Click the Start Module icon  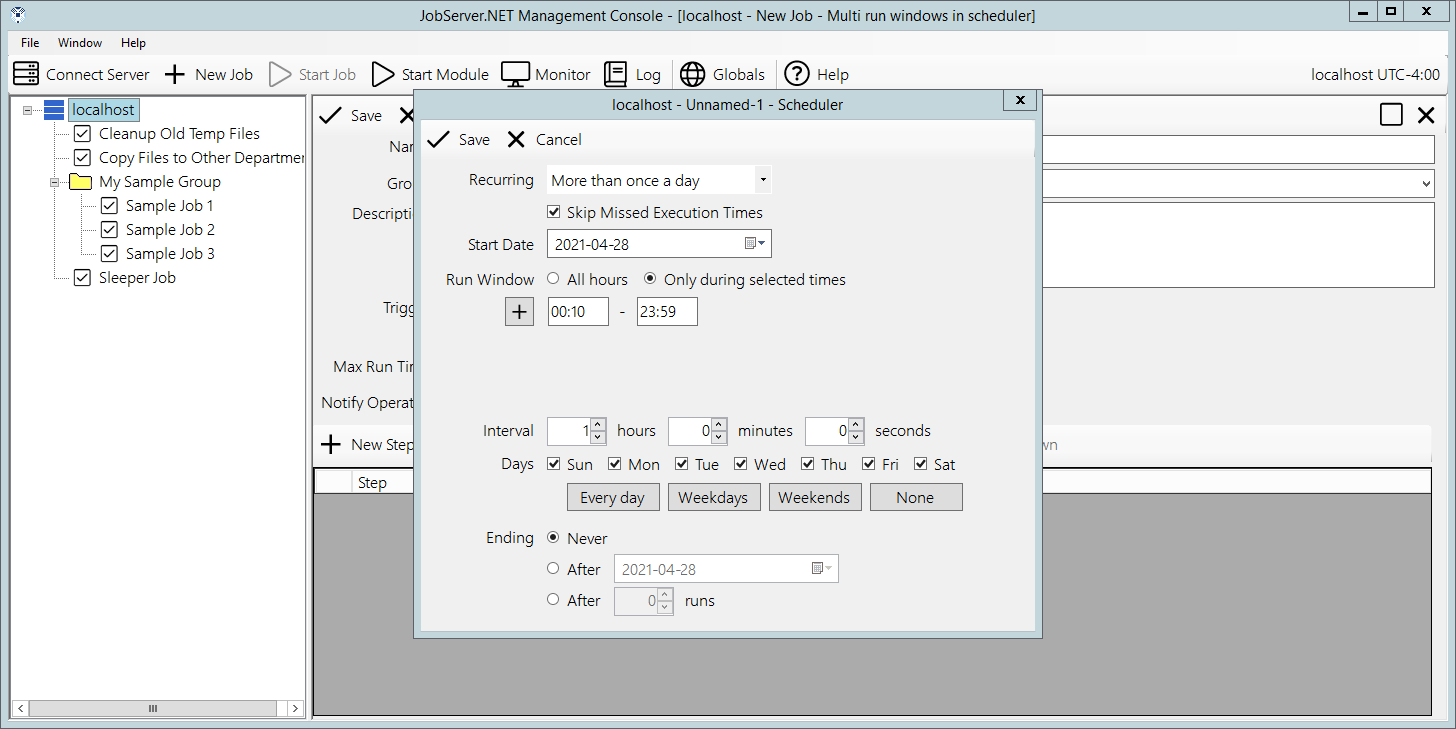[384, 73]
